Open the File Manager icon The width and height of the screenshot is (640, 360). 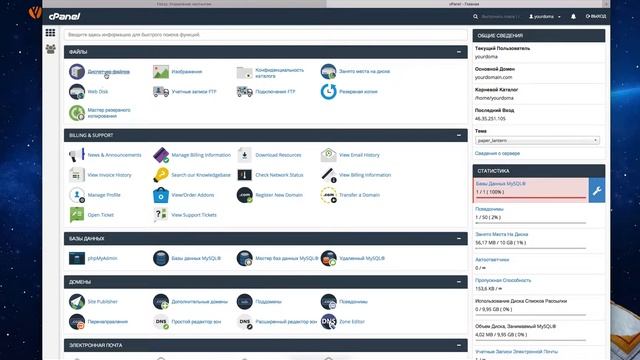(77, 71)
